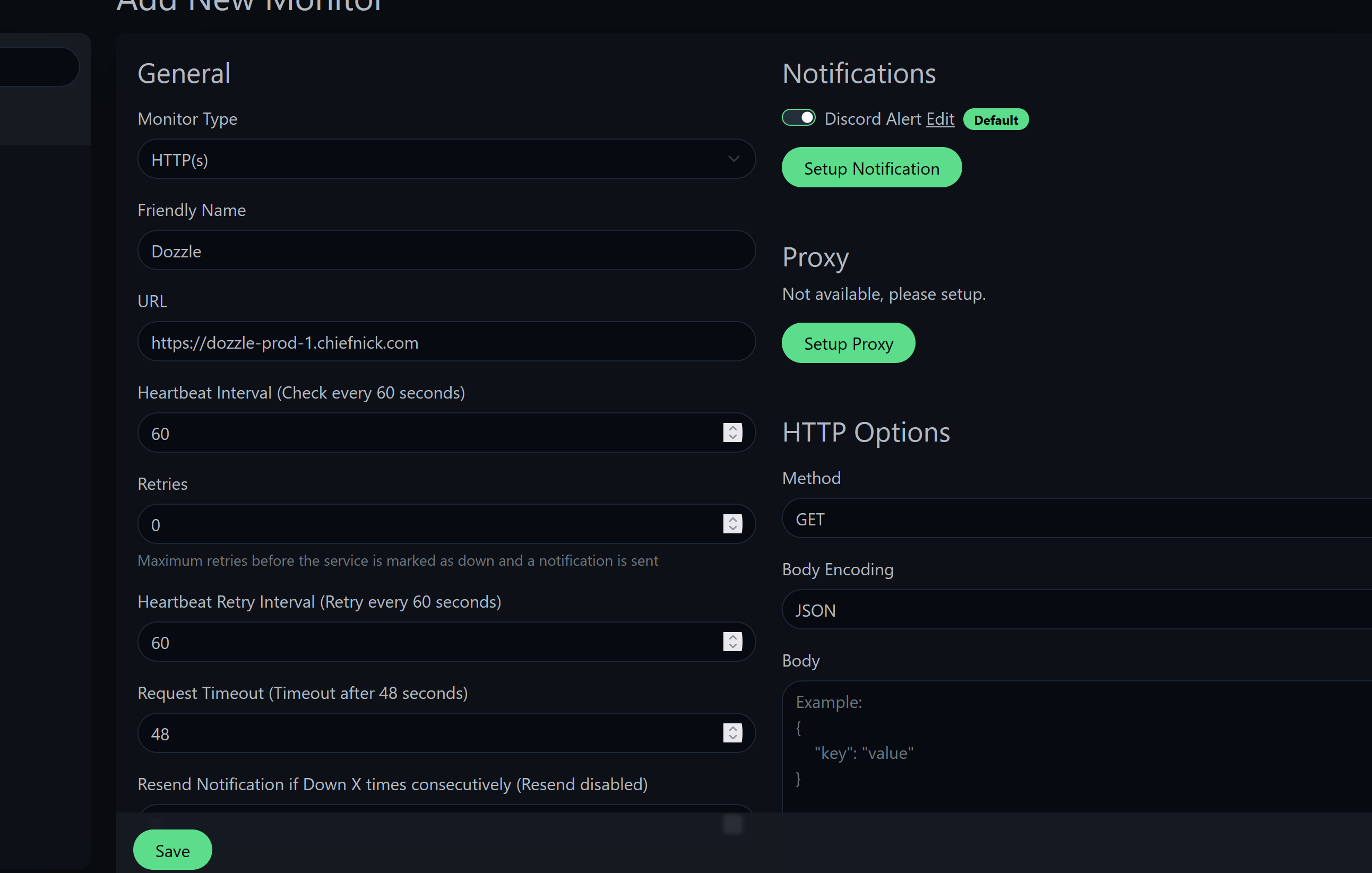Expand the HTTP(s) selector chevron

click(734, 160)
